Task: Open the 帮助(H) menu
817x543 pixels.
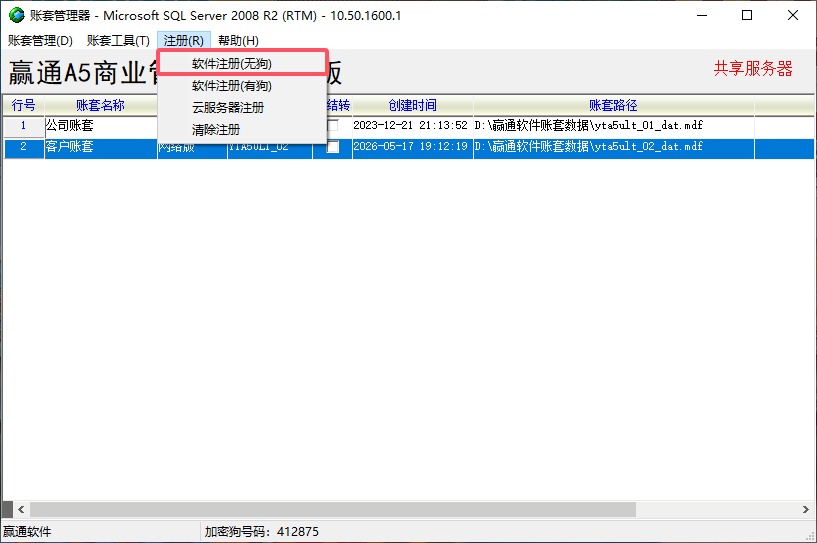Action: click(x=238, y=41)
